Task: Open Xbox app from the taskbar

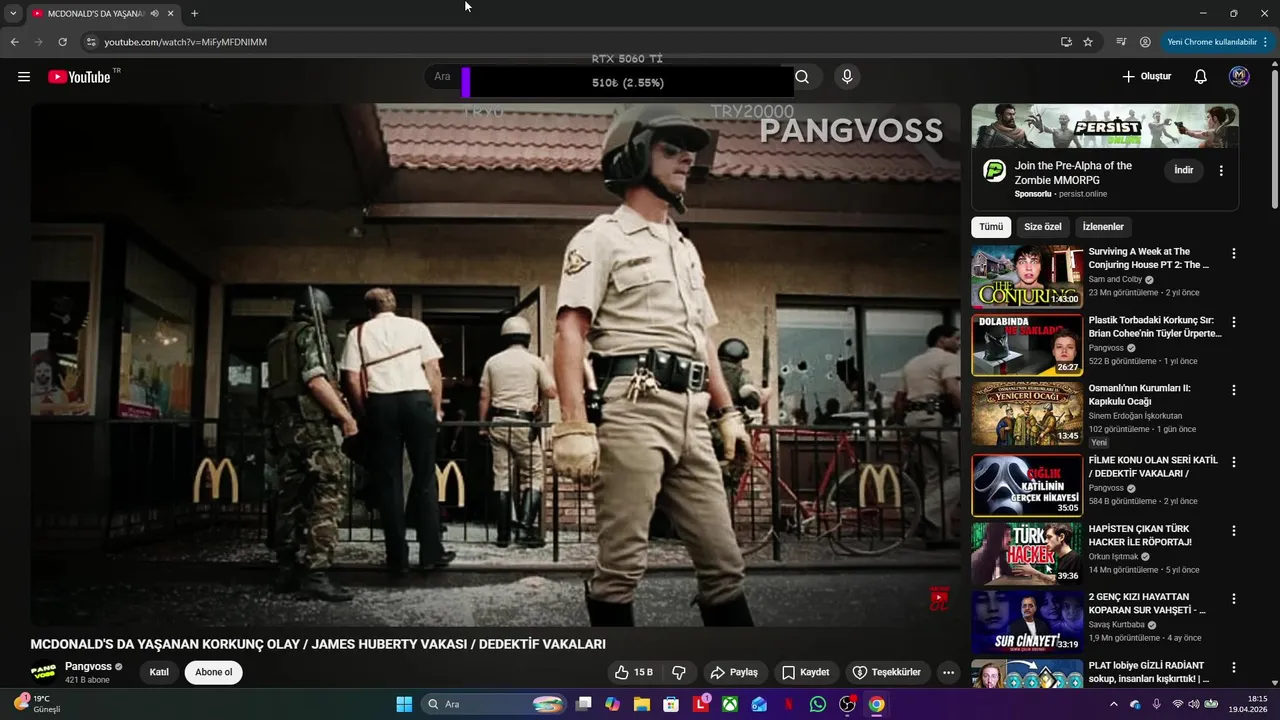Action: 731,704
